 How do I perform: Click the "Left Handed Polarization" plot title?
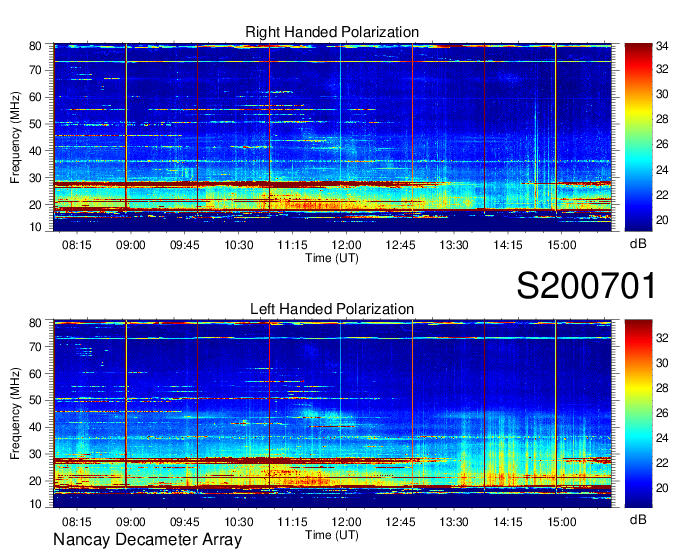(332, 309)
